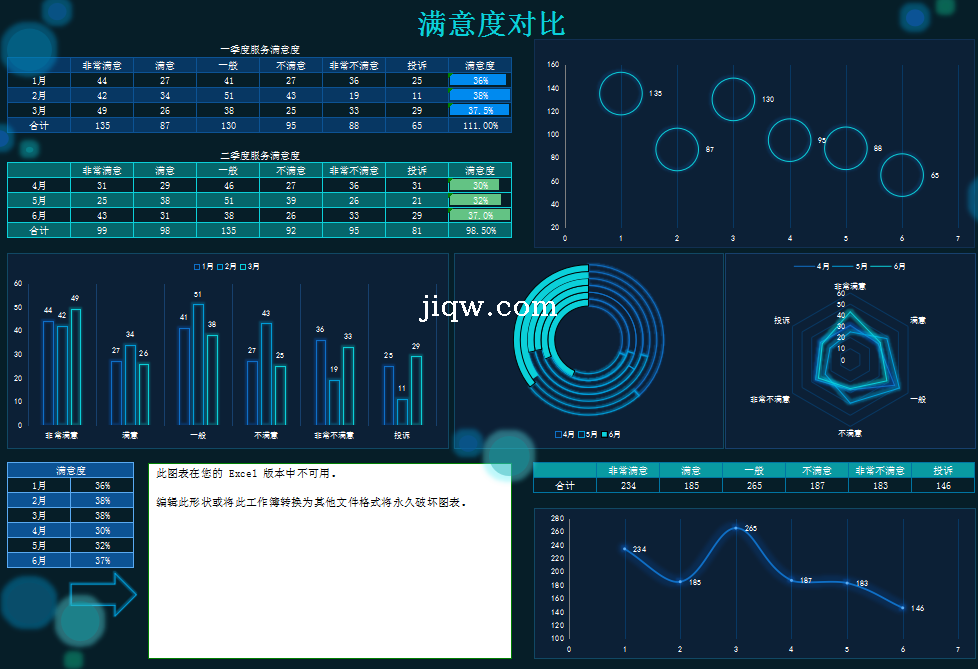Select the 36% data bar in 1月 row
Screen dimensions: 978x669
[478, 80]
